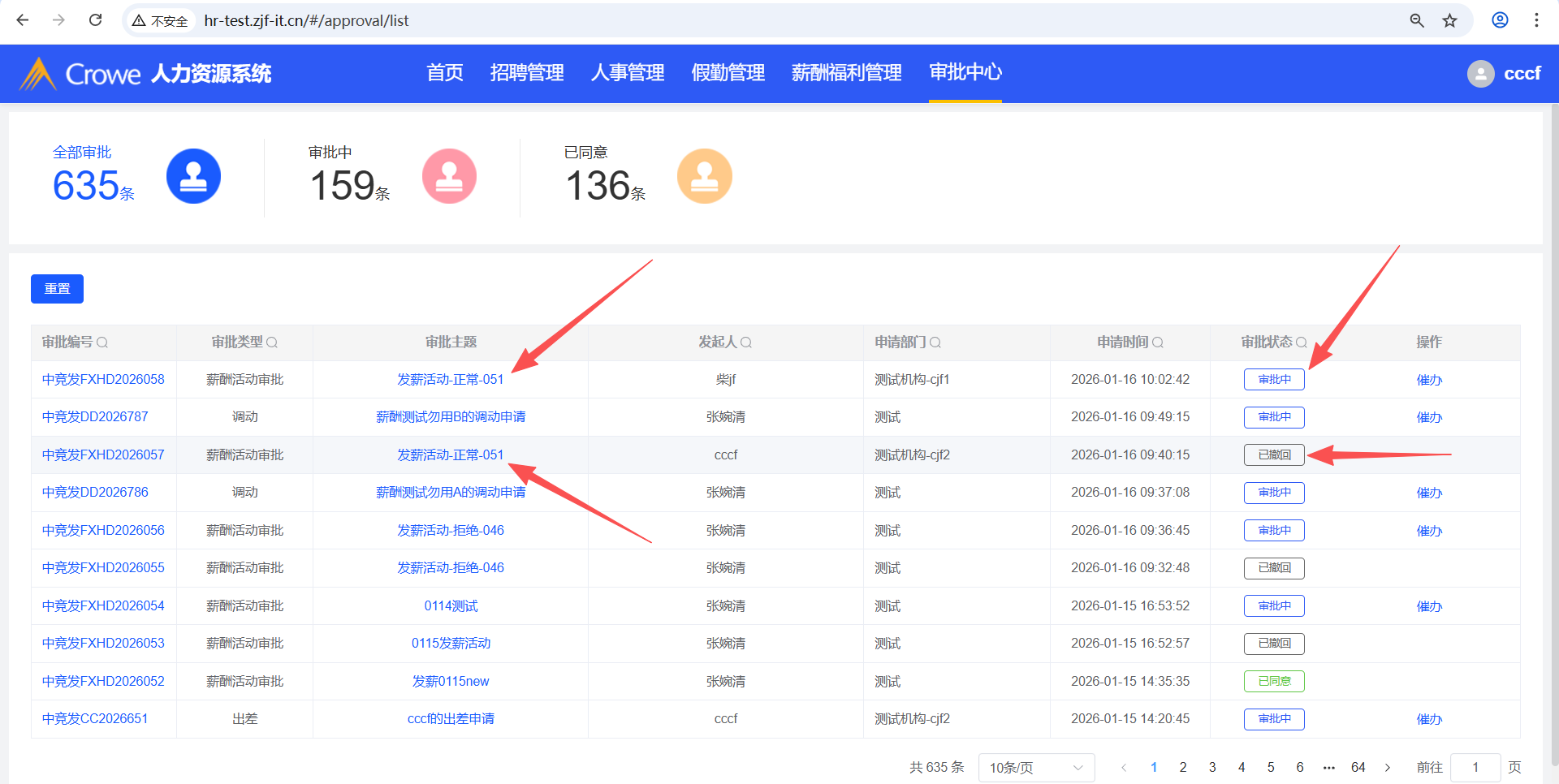Screen dimensions: 1559x784
Task: Bookmark this page with the star icon
Action: click(1449, 20)
